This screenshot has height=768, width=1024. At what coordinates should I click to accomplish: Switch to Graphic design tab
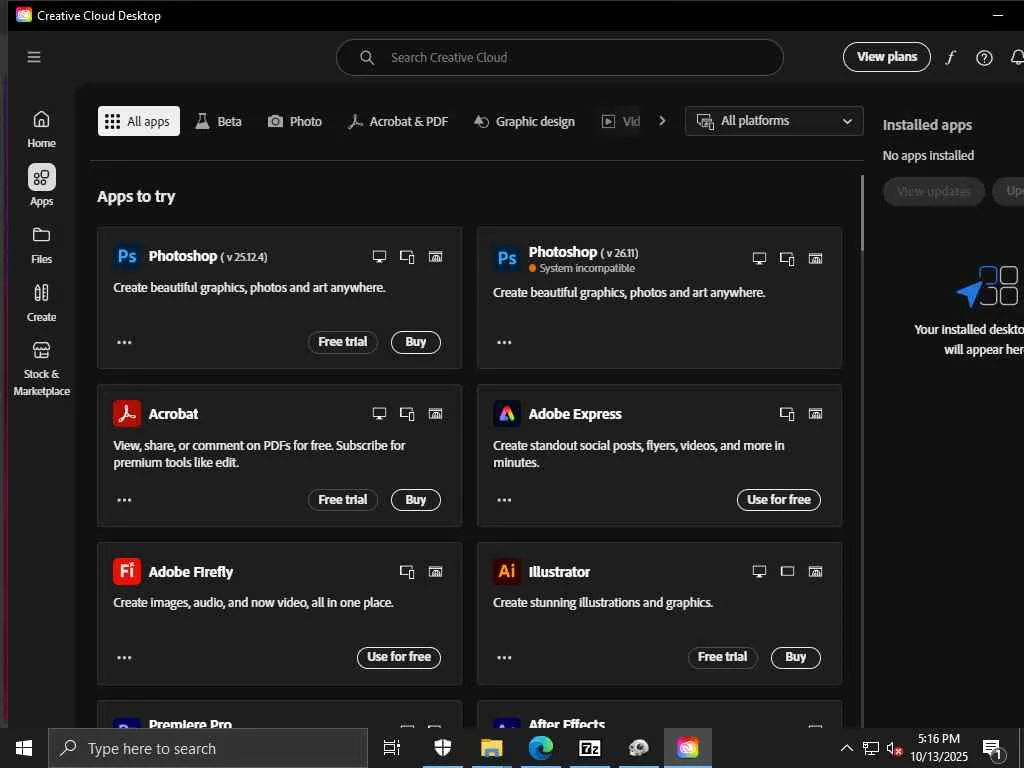[x=524, y=121]
